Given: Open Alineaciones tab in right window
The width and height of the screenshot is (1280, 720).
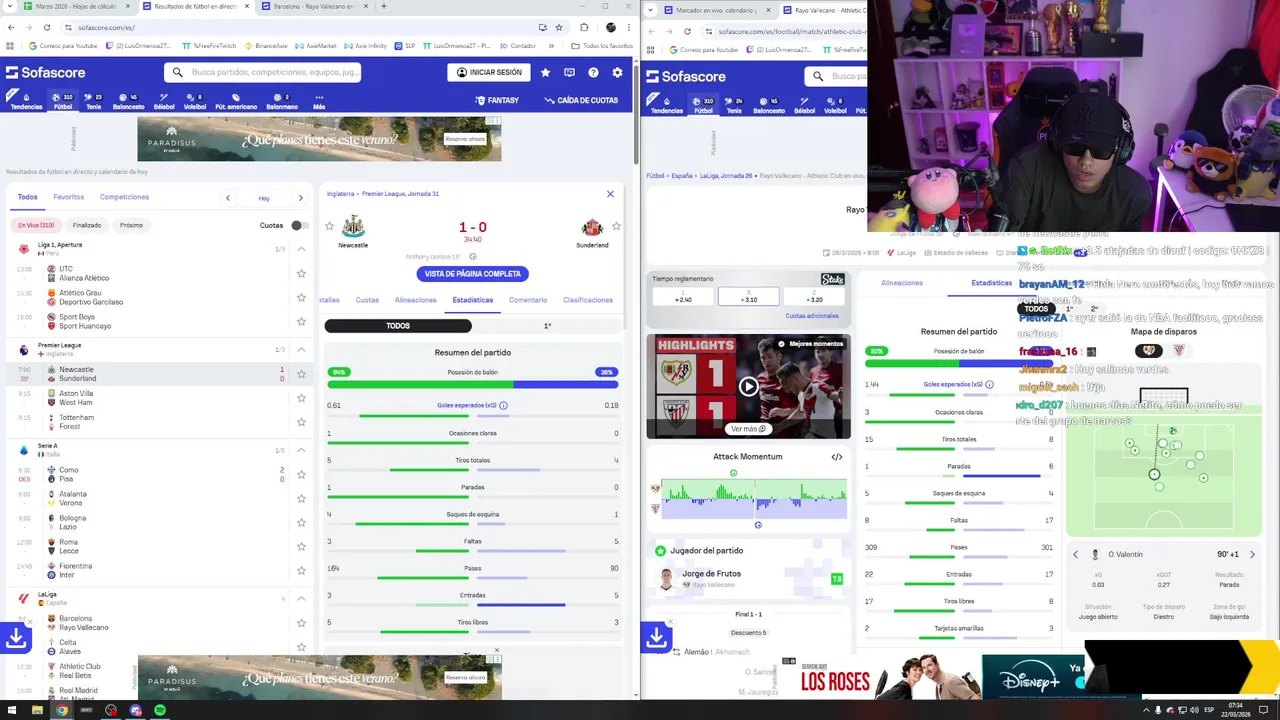Looking at the screenshot, I should (902, 283).
